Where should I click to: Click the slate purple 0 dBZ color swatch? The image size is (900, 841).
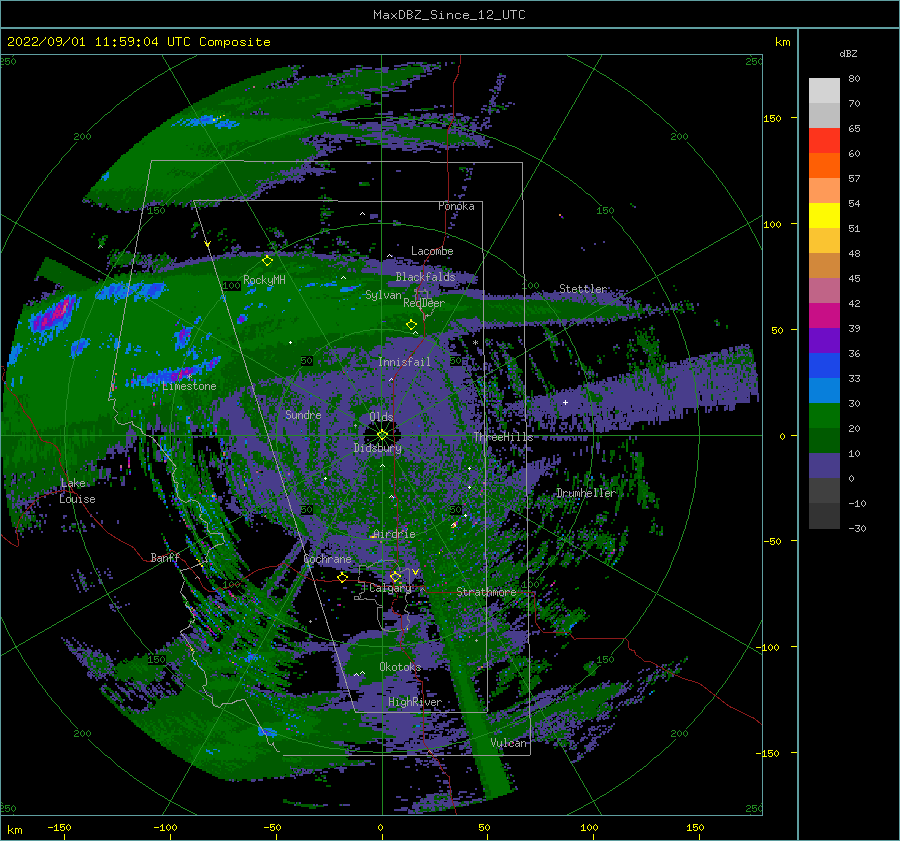click(824, 466)
